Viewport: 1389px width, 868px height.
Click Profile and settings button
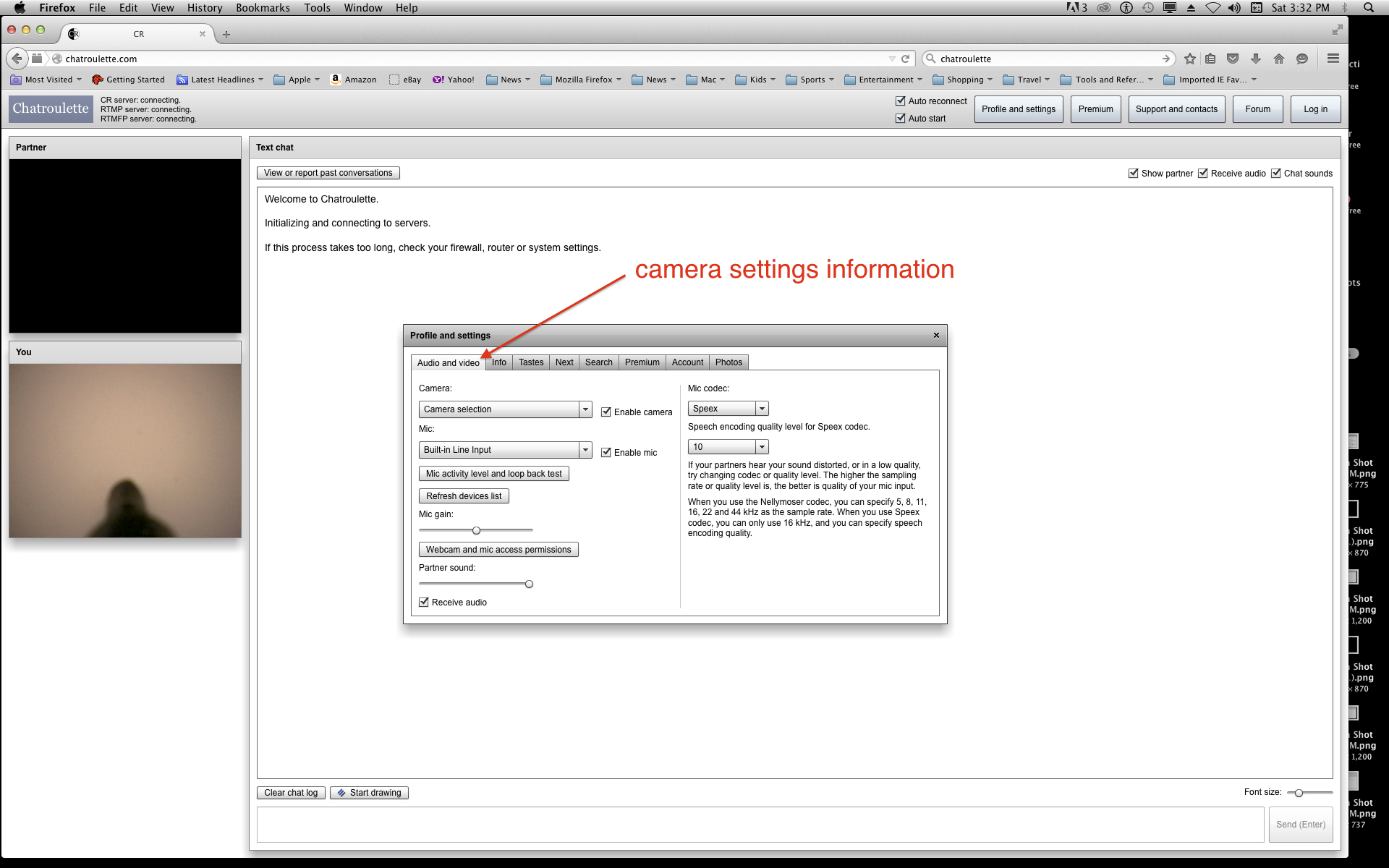point(1019,109)
